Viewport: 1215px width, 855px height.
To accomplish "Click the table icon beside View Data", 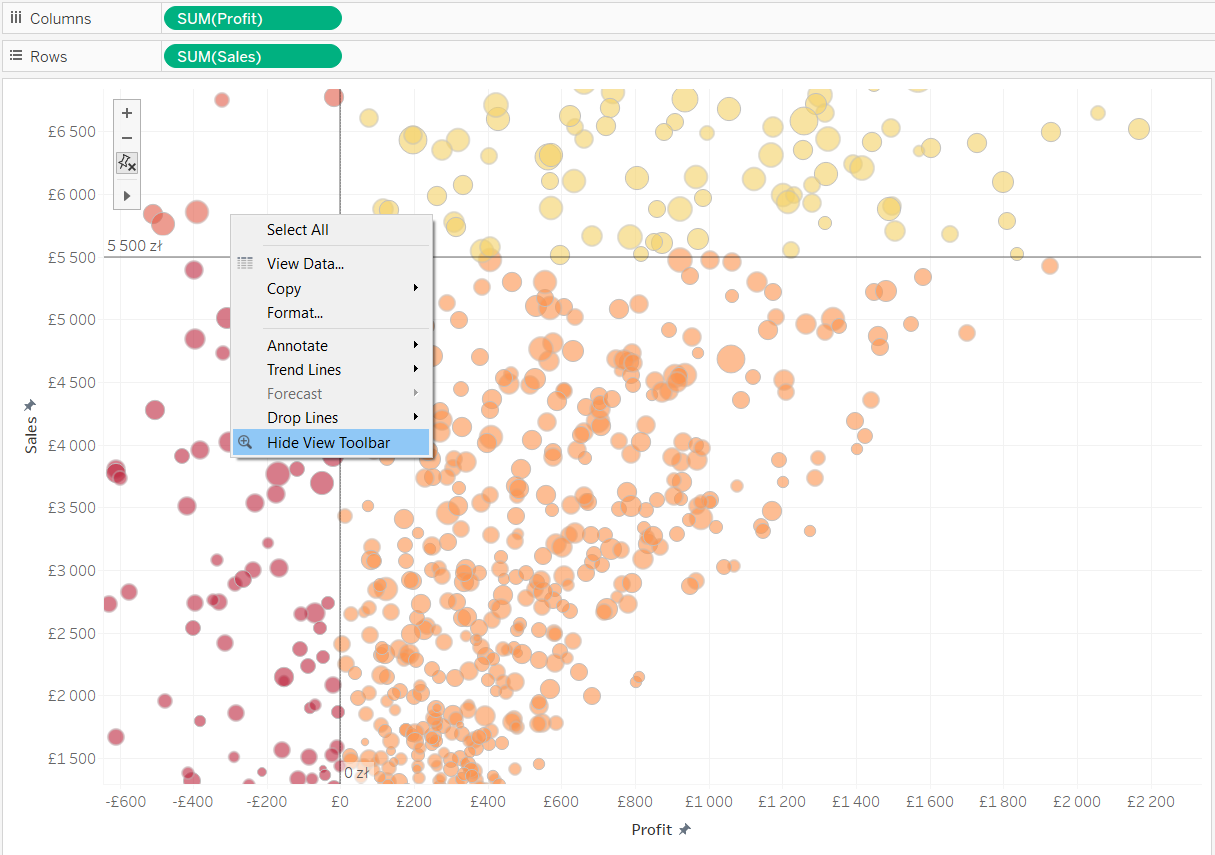I will pos(245,264).
